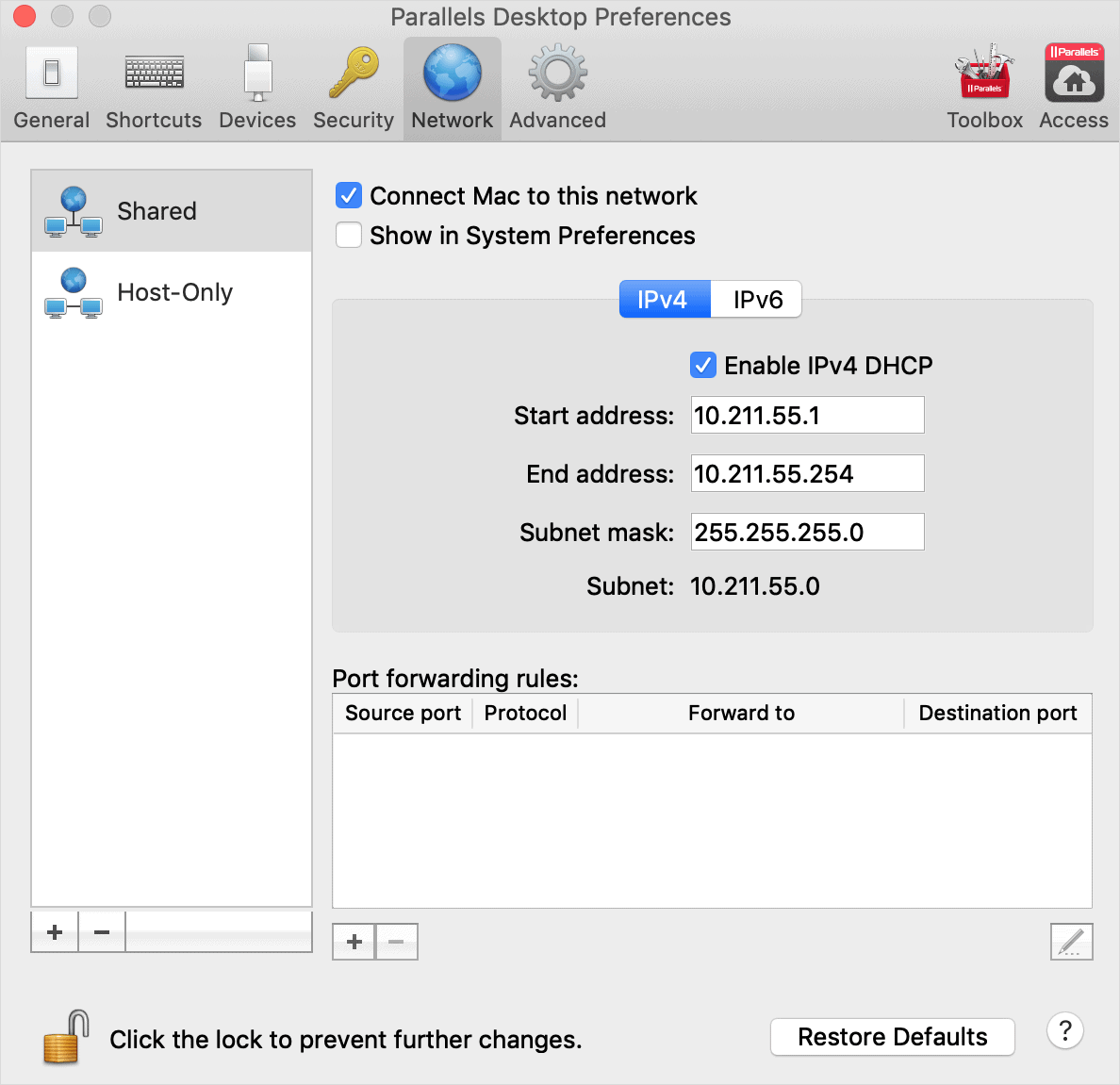Click Restore Defaults

point(892,1037)
